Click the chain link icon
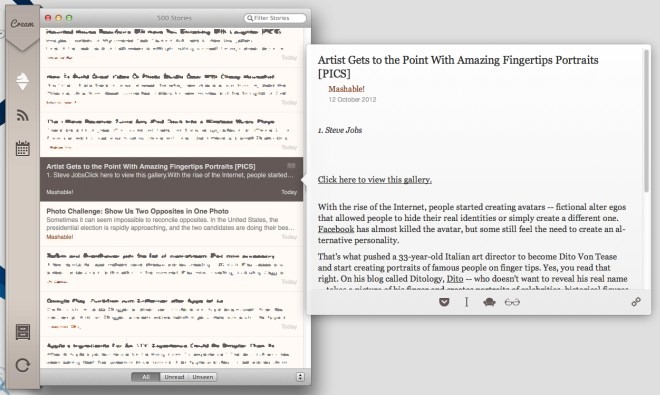Image resolution: width=660 pixels, height=395 pixels. 636,302
